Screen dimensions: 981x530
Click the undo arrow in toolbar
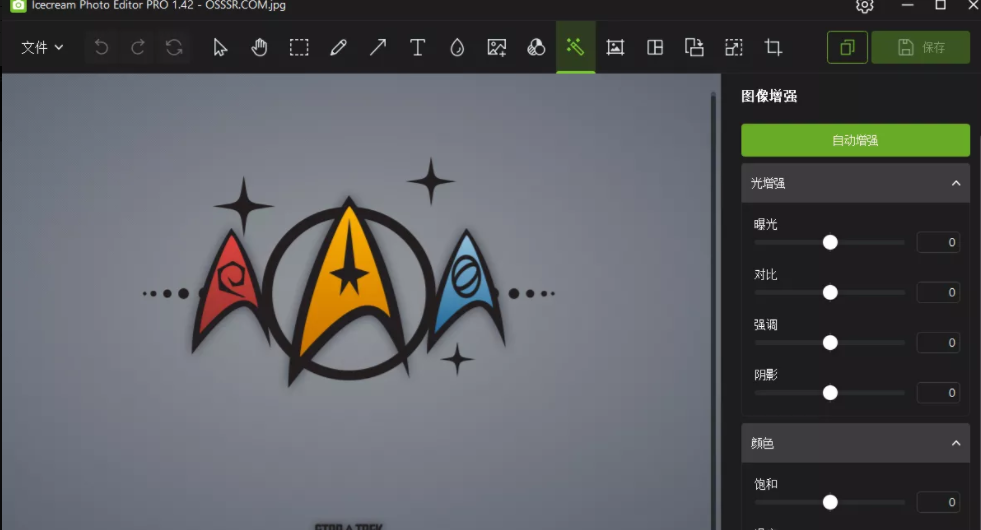pyautogui.click(x=101, y=47)
